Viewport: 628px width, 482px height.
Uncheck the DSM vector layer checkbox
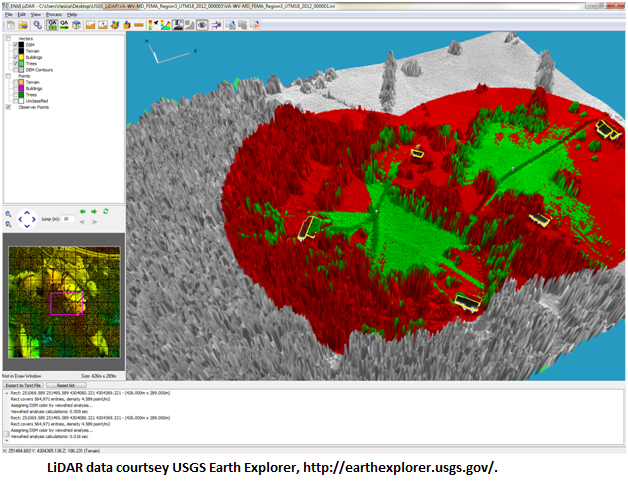(15, 45)
